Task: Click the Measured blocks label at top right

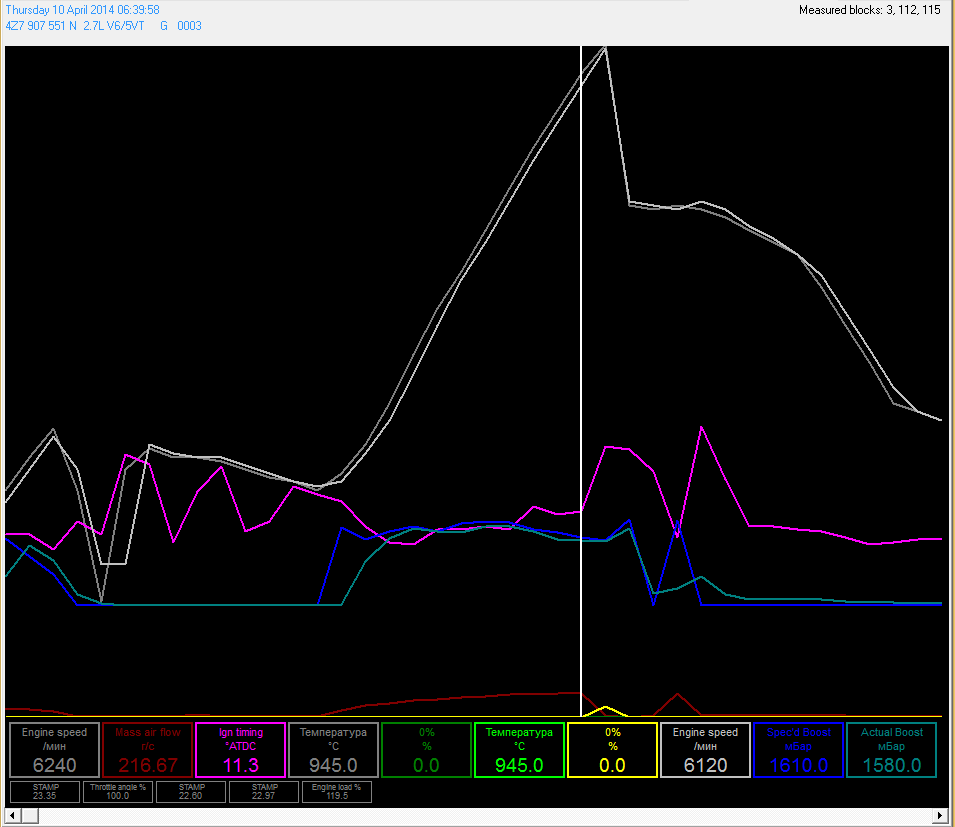Action: (x=869, y=10)
